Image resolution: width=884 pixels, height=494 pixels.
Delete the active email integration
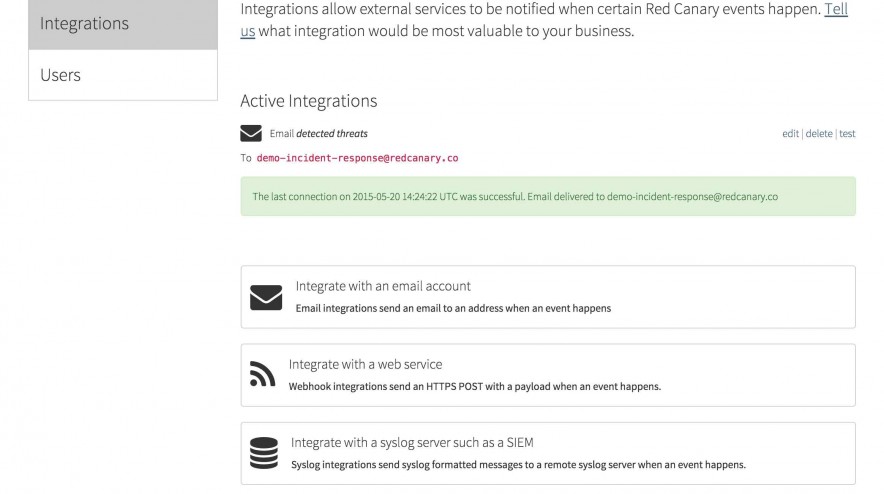tap(819, 134)
